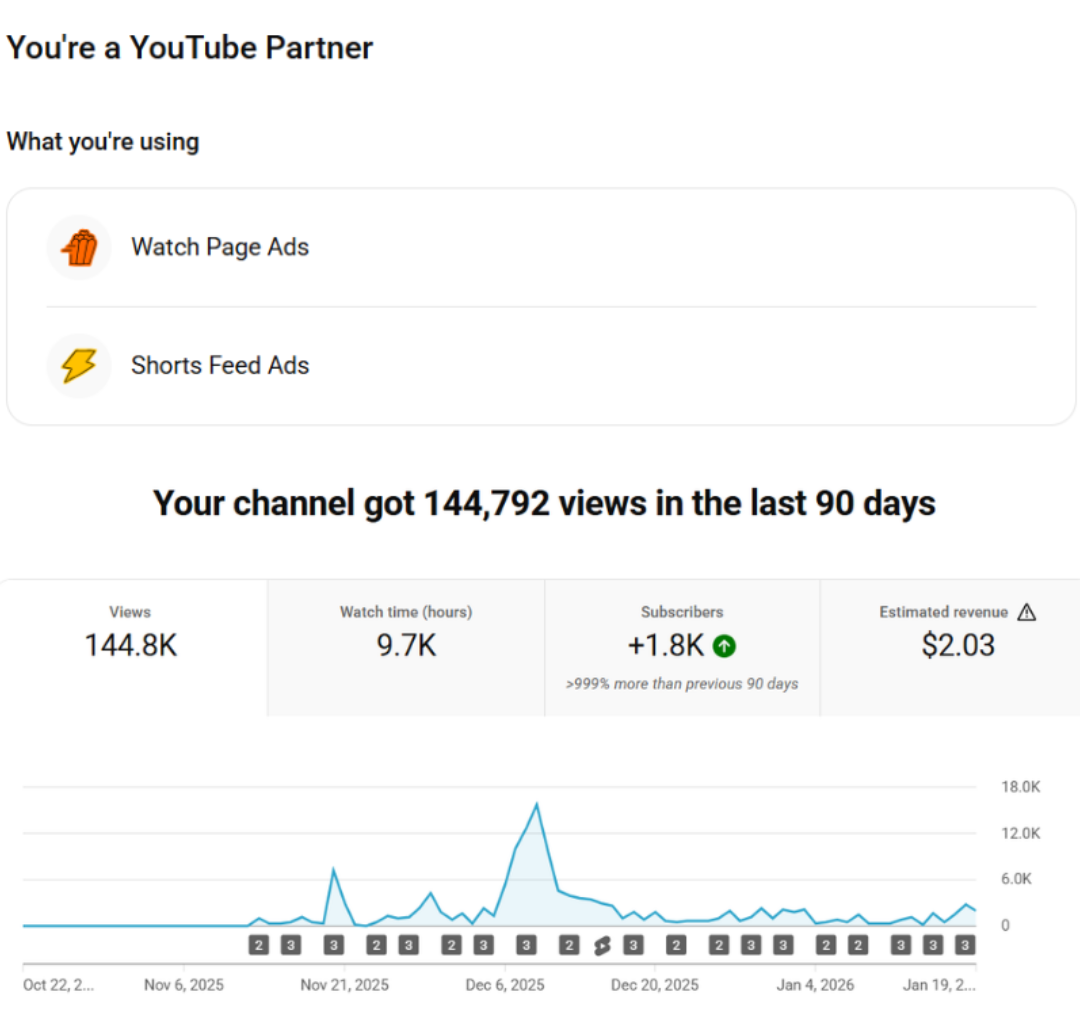The height and width of the screenshot is (1030, 1080).
Task: Click the 'Dec 6, 2025' date label
Action: [x=505, y=985]
